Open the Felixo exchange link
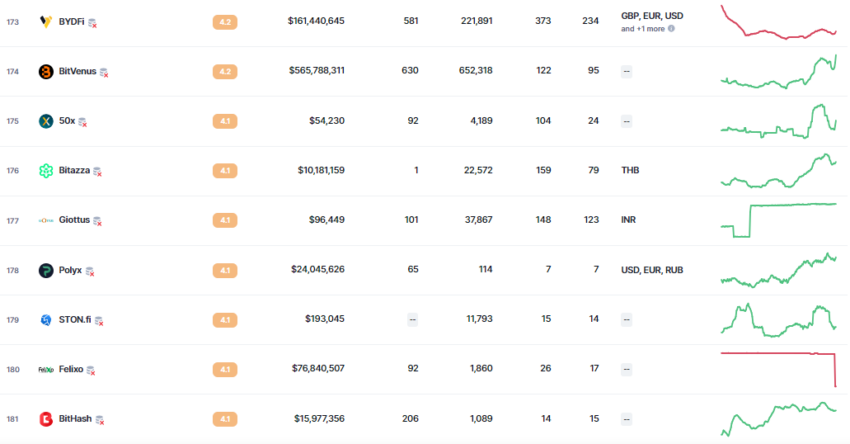This screenshot has height=444, width=850. point(71,369)
